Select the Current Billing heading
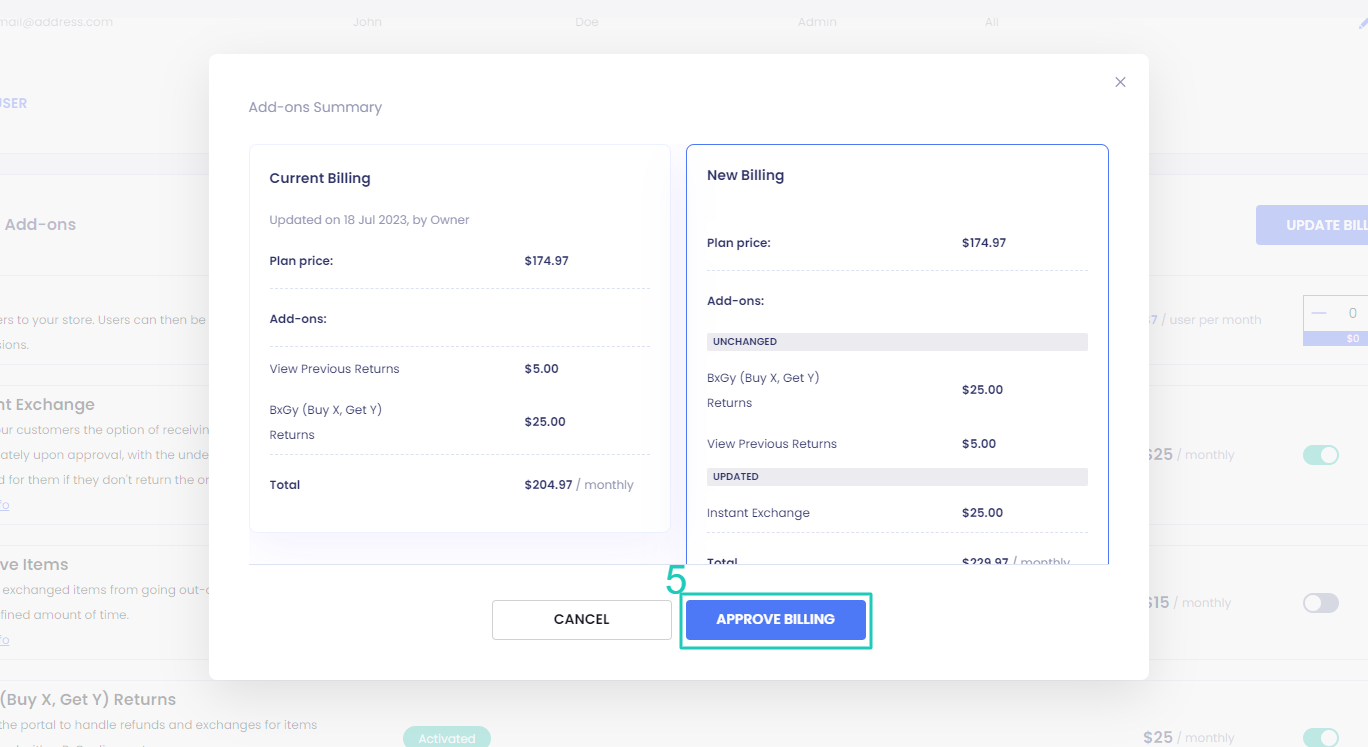1368x747 pixels. pos(320,178)
